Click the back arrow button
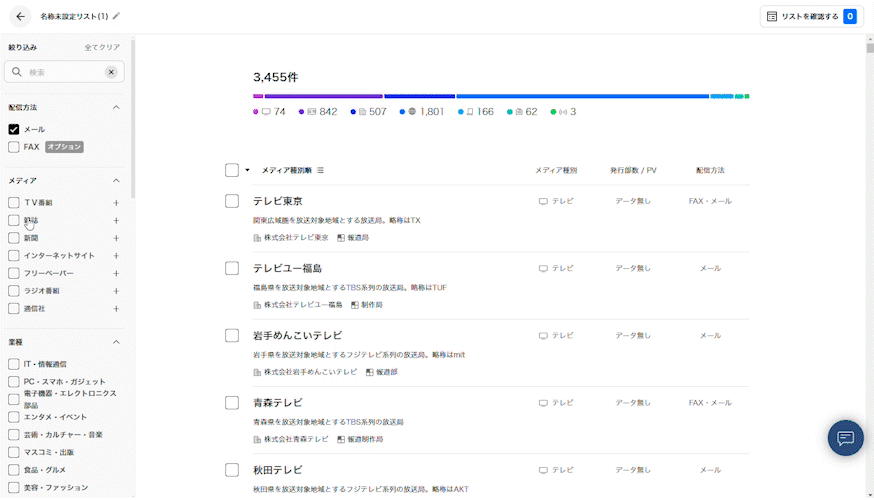The image size is (874, 500). click(x=21, y=16)
